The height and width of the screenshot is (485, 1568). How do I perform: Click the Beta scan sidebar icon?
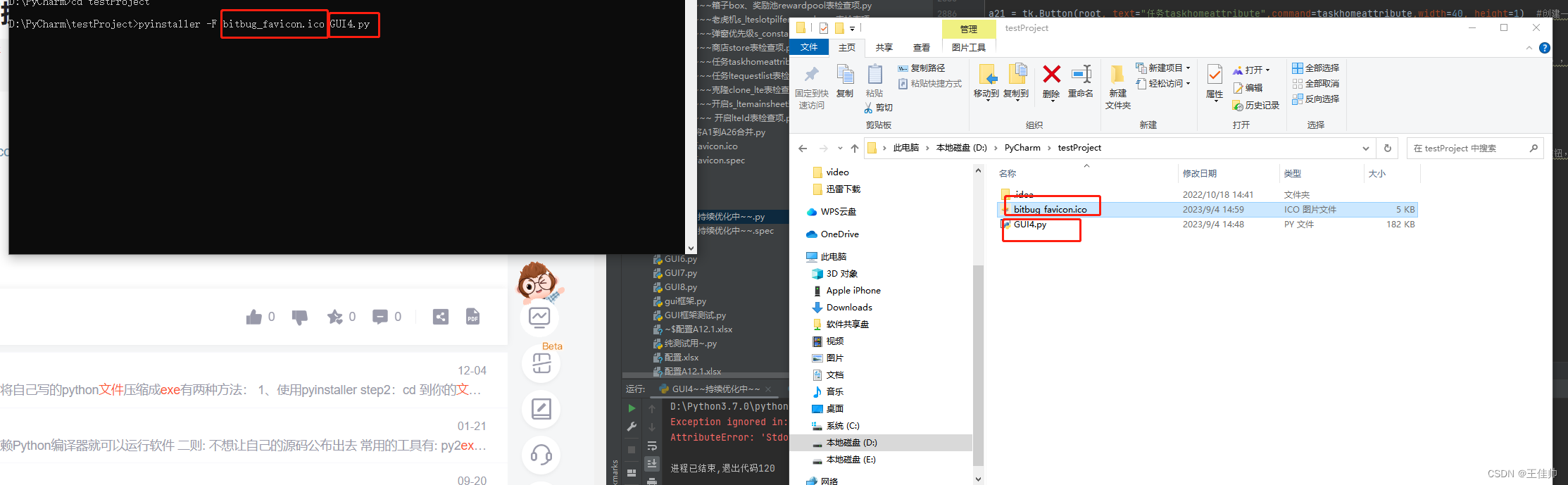click(541, 364)
